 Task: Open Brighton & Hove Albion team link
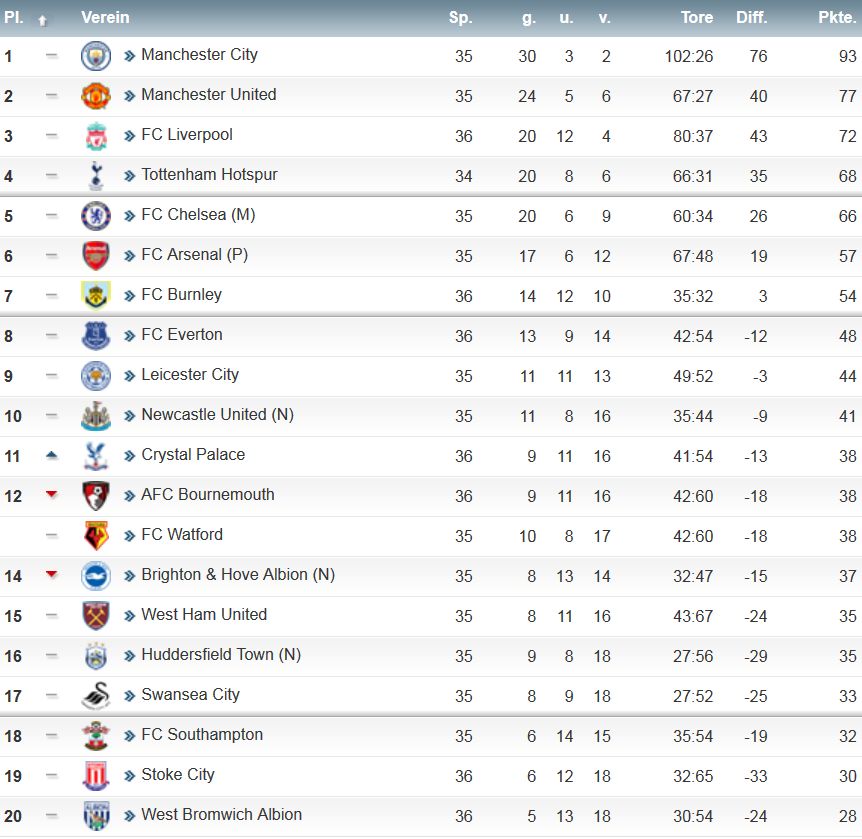click(x=238, y=575)
